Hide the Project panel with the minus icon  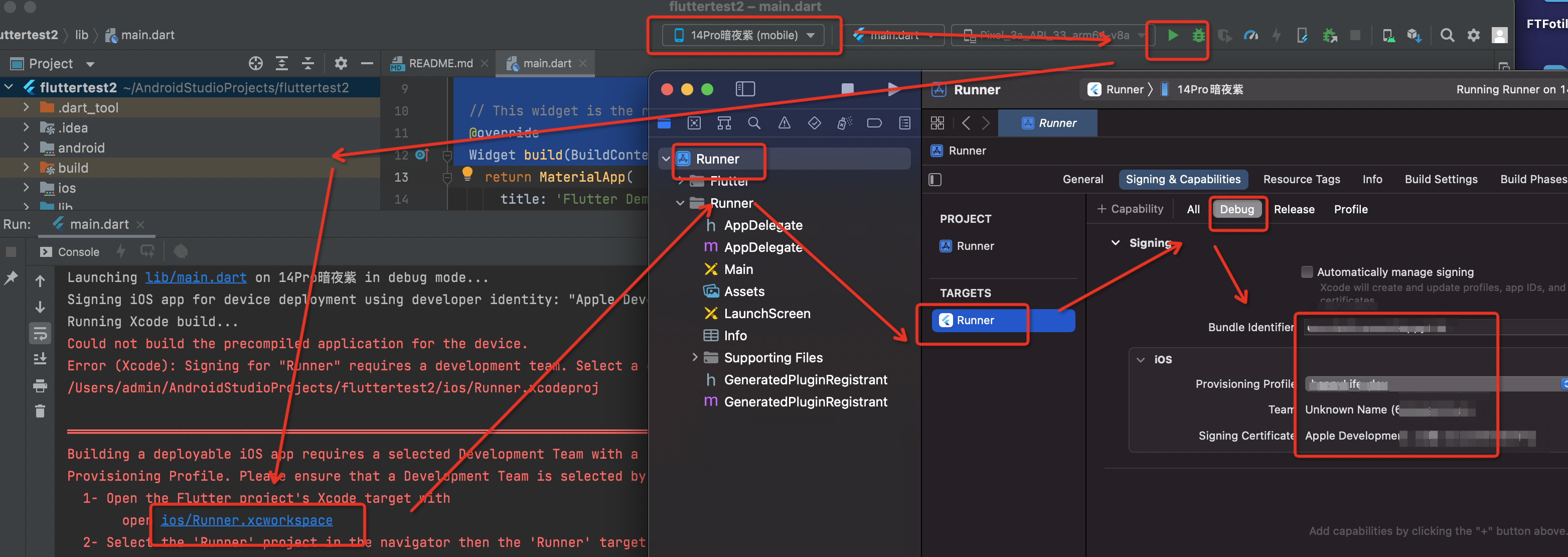tap(367, 63)
